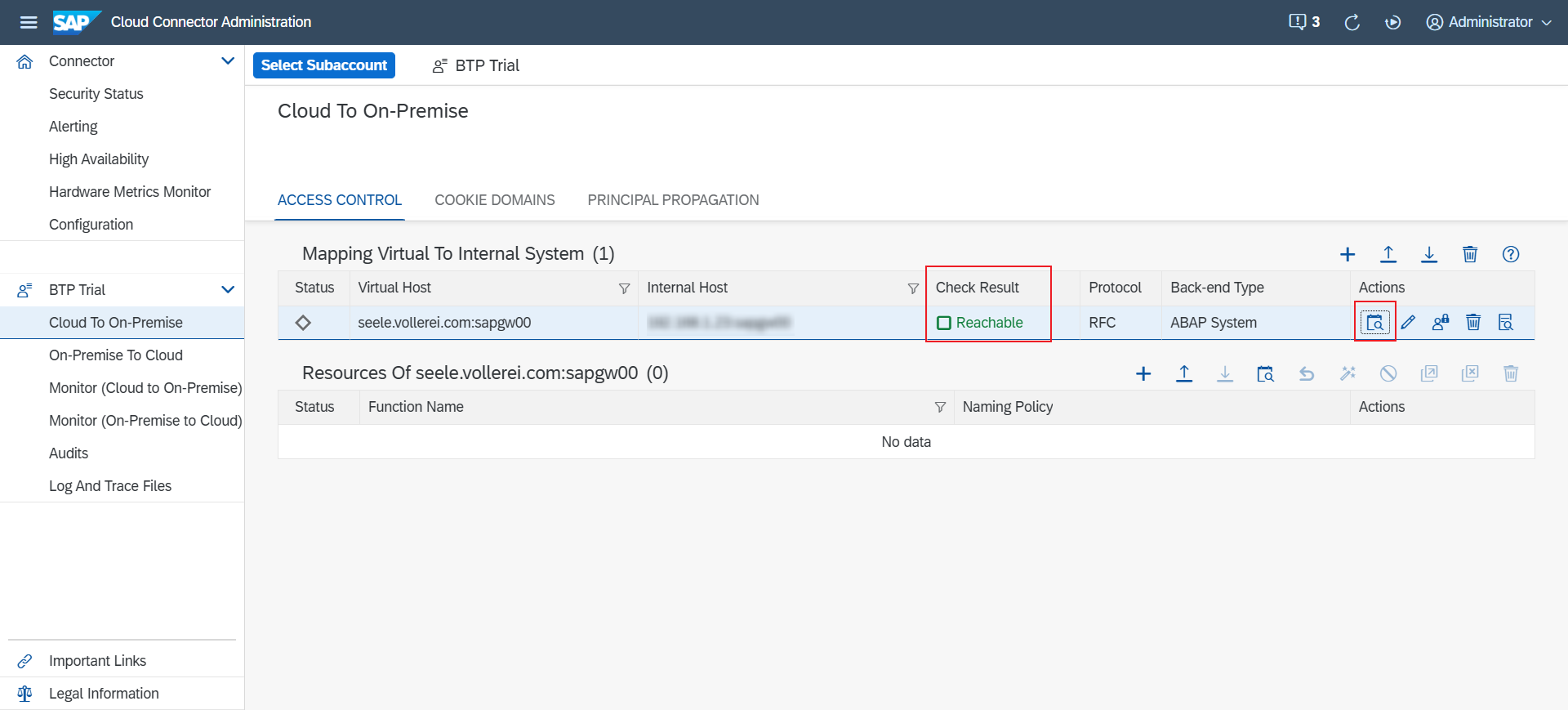Viewport: 1568px width, 710px height.
Task: Click the resources open-in-window arrow icon
Action: point(1429,373)
